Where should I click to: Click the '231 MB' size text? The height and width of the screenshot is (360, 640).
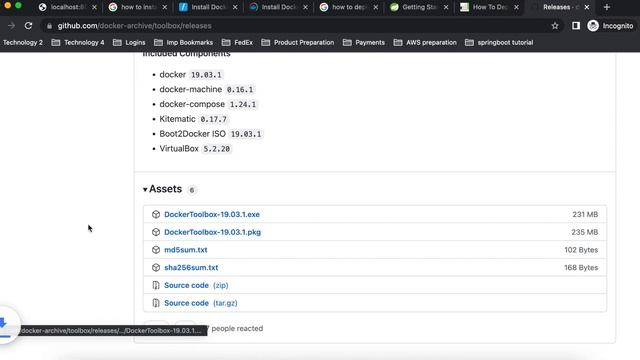[585, 214]
